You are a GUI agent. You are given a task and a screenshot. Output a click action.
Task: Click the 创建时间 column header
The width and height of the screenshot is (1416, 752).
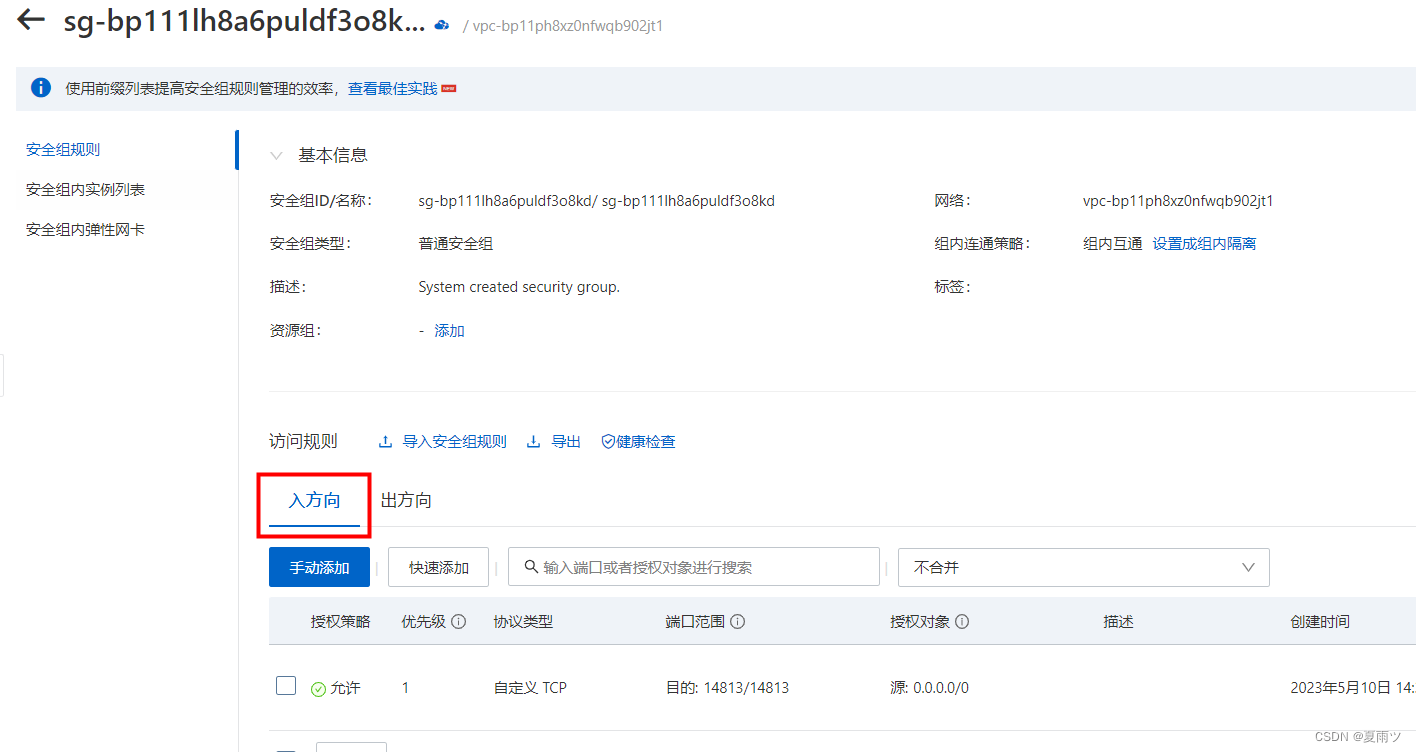coord(1320,621)
